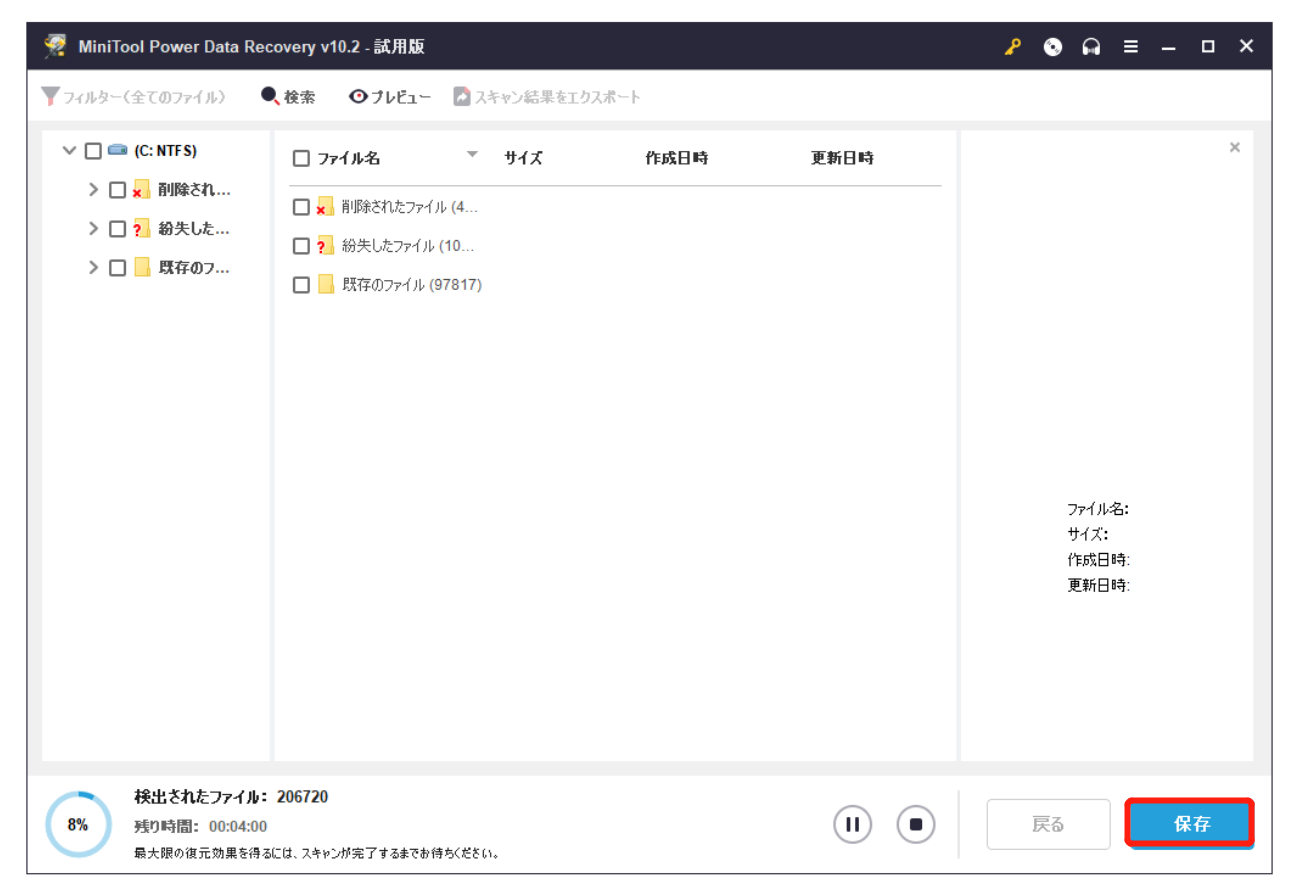Click the 戻る back button
This screenshot has width=1292, height=893.
[x=1048, y=824]
